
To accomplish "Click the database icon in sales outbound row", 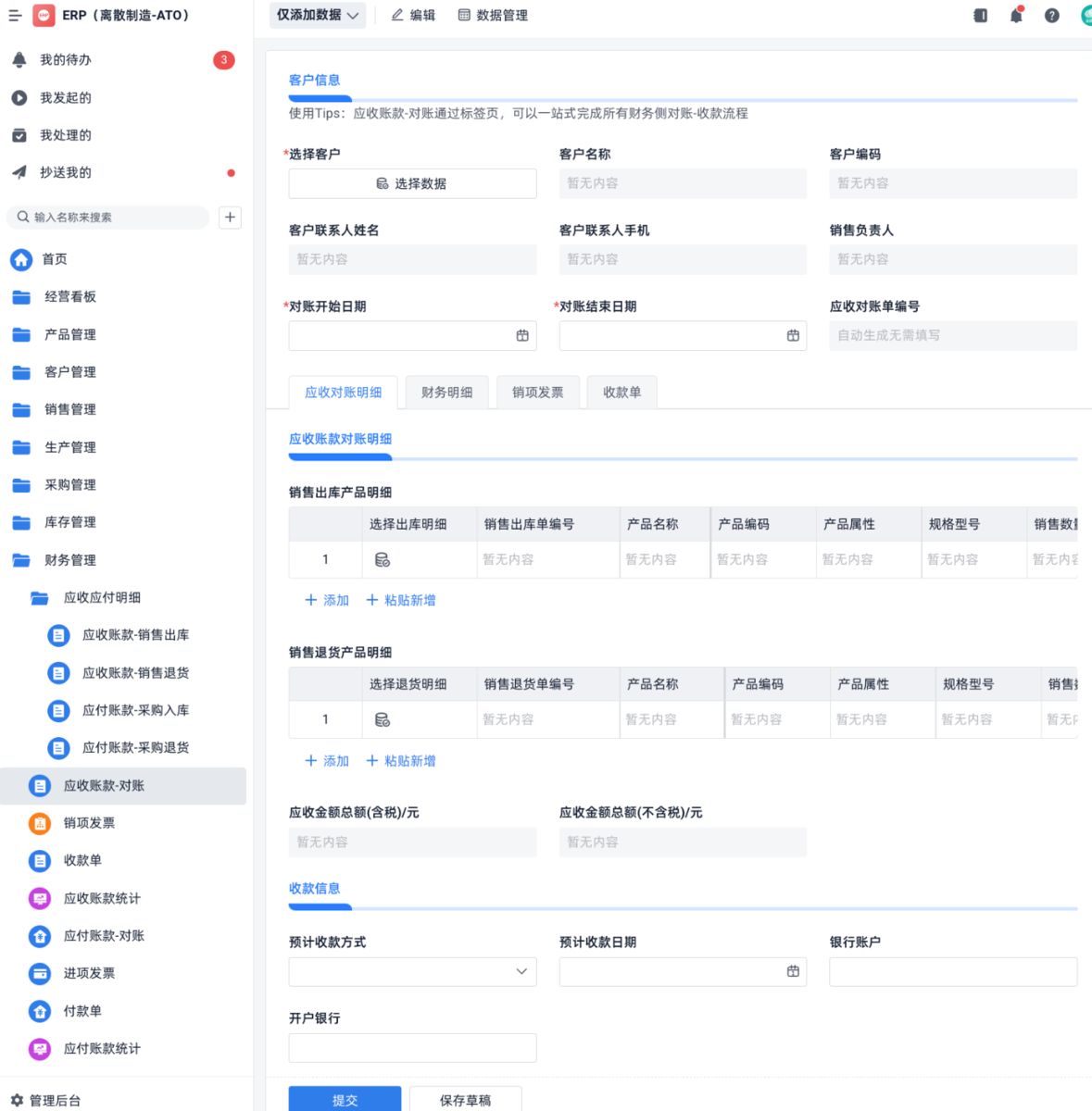I will click(383, 559).
